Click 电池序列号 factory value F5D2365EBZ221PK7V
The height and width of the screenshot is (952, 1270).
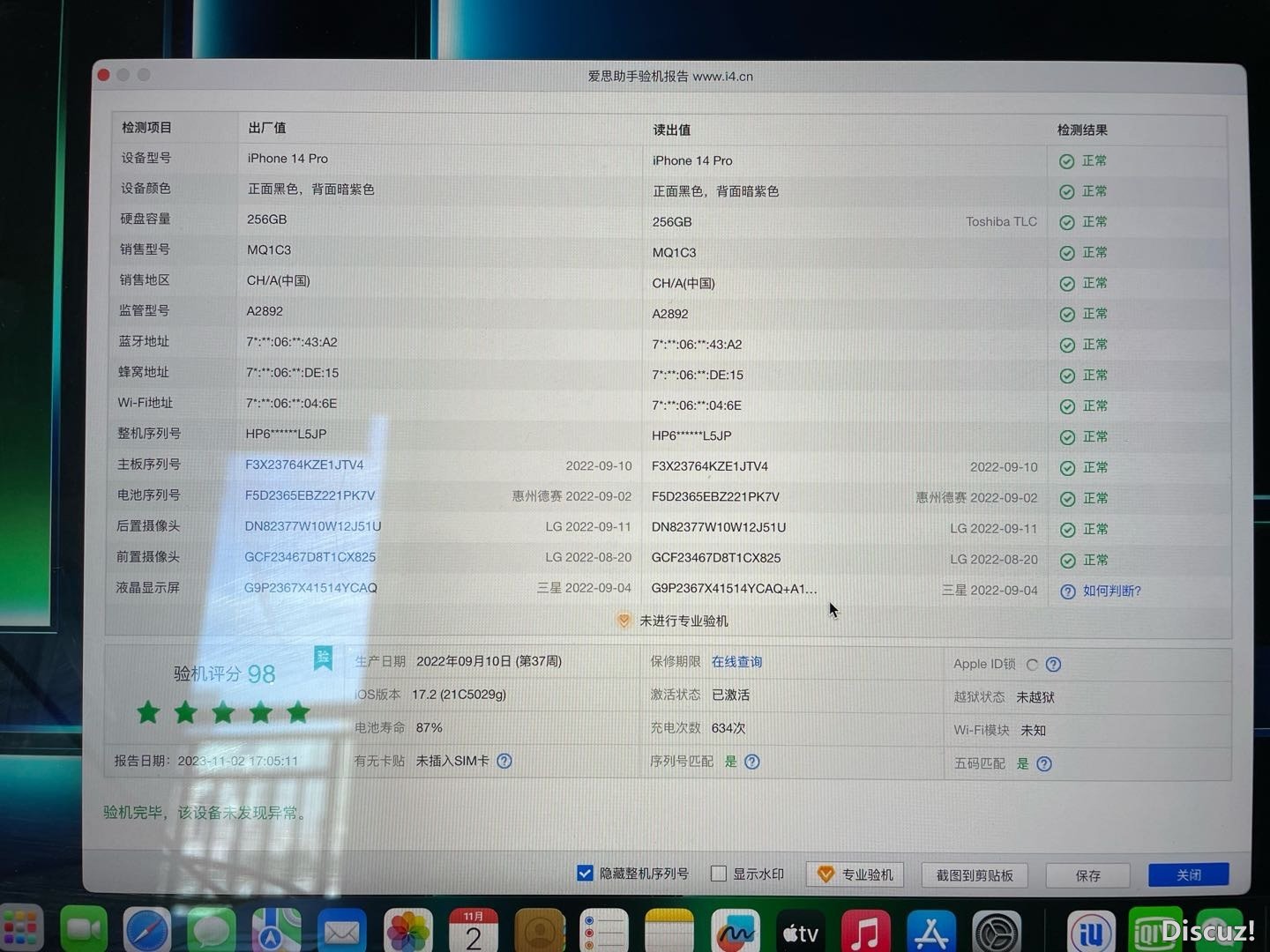(x=310, y=495)
